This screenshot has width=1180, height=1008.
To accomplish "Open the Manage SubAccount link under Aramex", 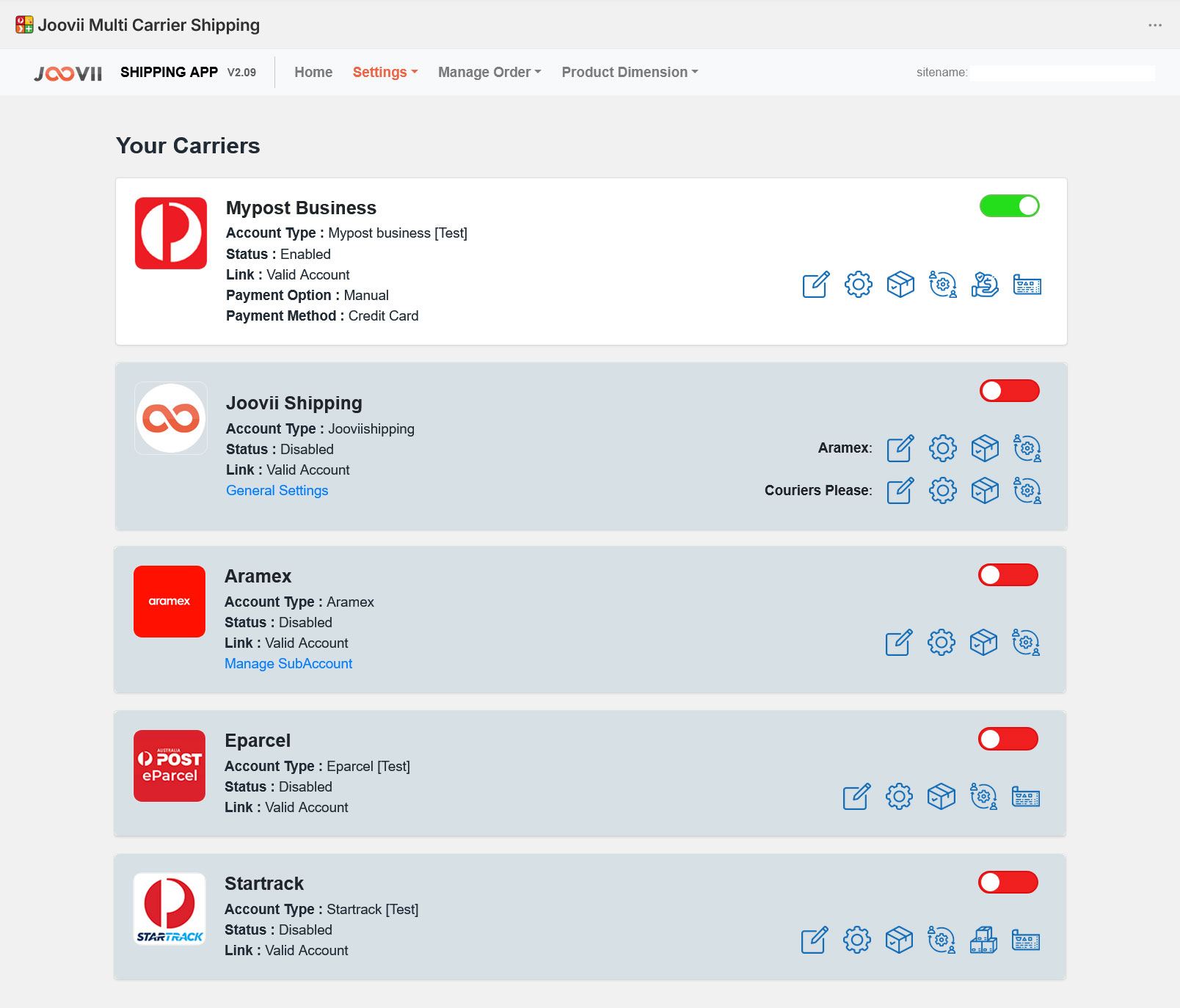I will click(x=288, y=663).
